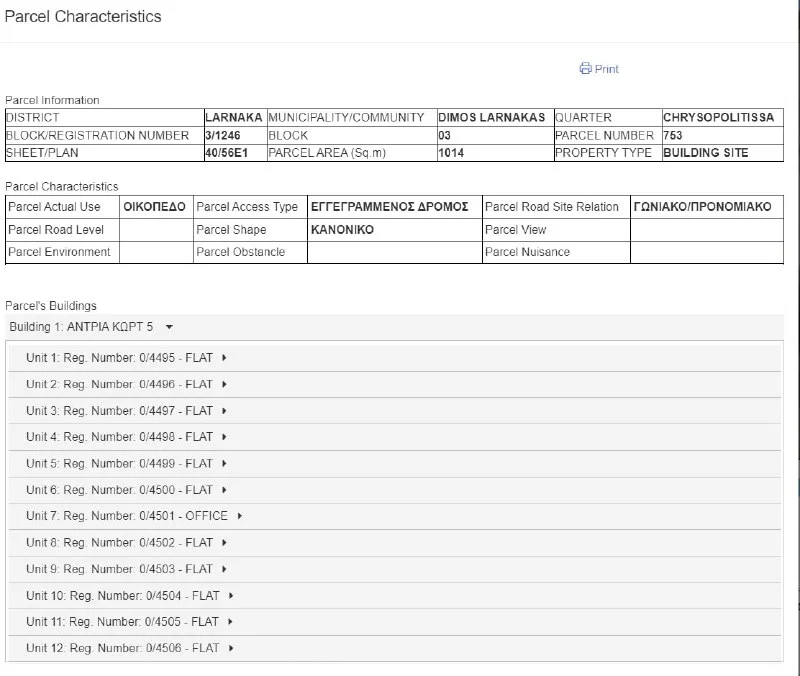Image resolution: width=800 pixels, height=676 pixels.
Task: Expand Unit 9 Reg. Number 0/4503
Action: click(x=126, y=569)
